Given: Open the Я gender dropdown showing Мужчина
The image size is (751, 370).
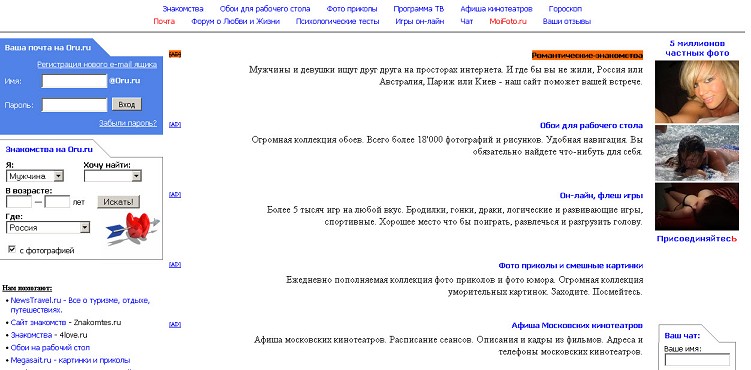Looking at the screenshot, I should (x=35, y=176).
